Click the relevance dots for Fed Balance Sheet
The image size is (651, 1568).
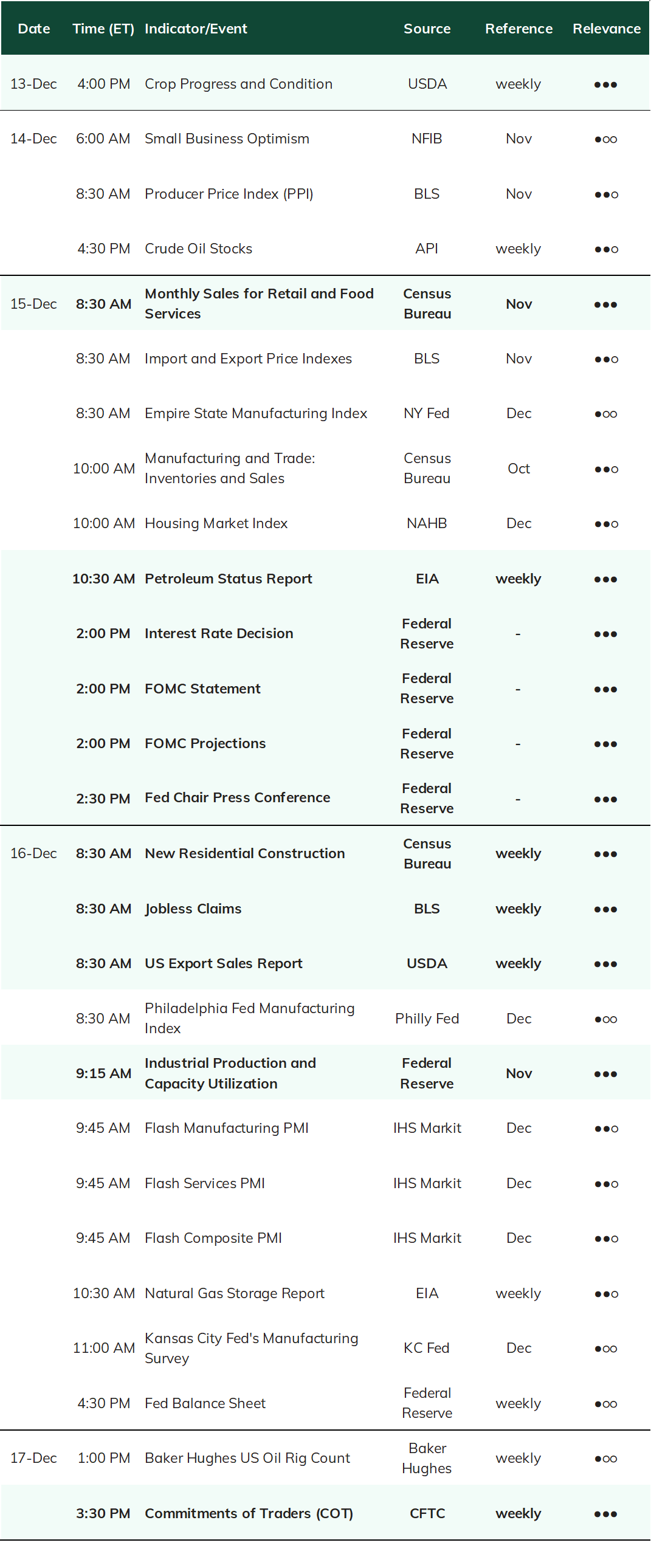pyautogui.click(x=605, y=1405)
